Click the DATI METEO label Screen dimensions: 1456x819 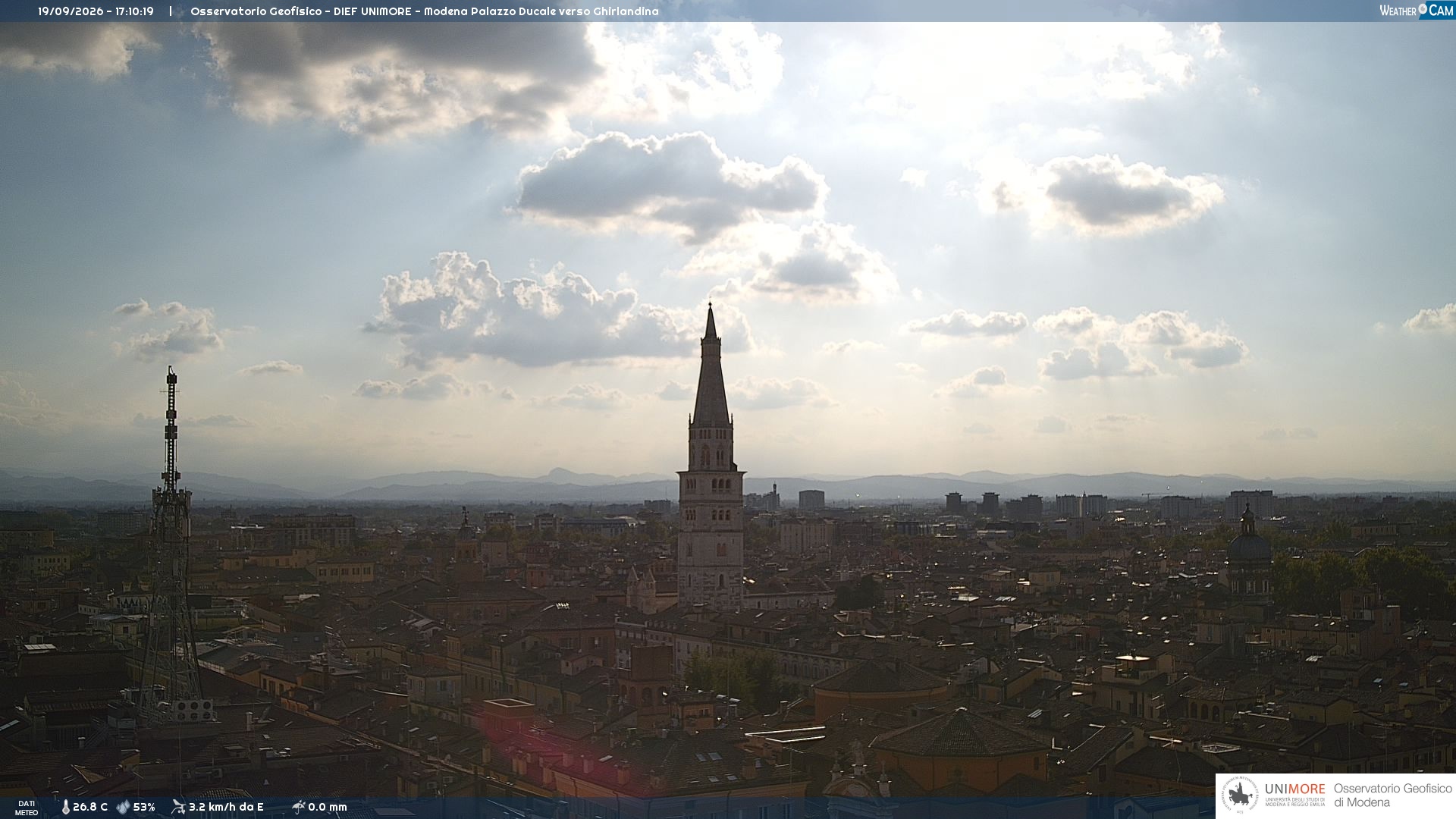27,808
